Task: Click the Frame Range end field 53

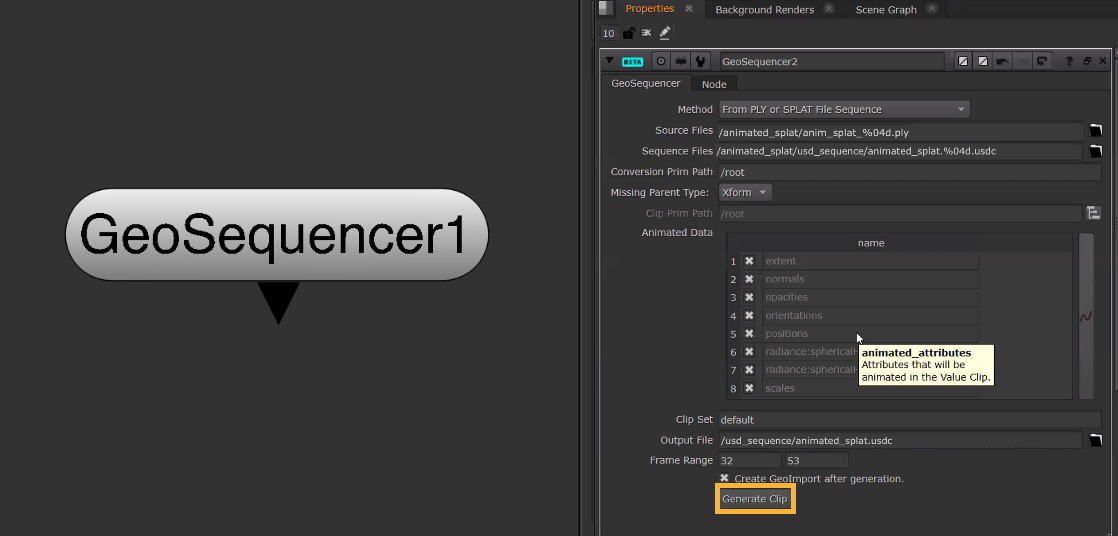Action: tap(816, 460)
